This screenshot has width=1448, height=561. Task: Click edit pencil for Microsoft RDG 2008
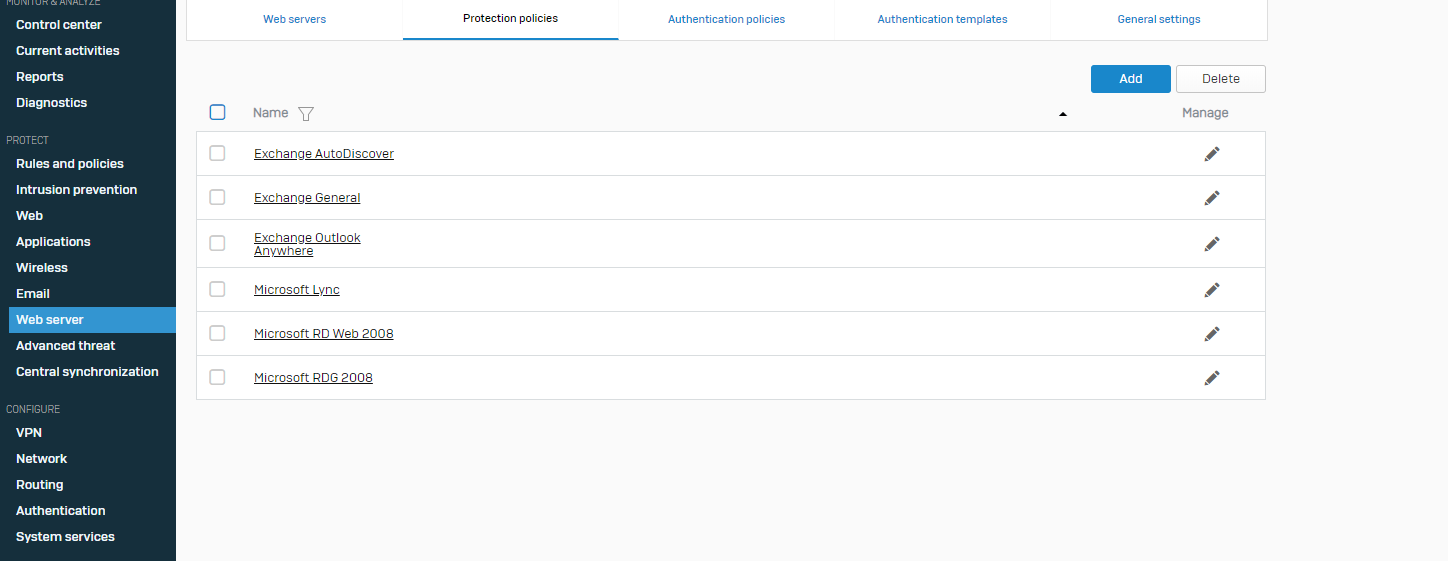(1212, 378)
